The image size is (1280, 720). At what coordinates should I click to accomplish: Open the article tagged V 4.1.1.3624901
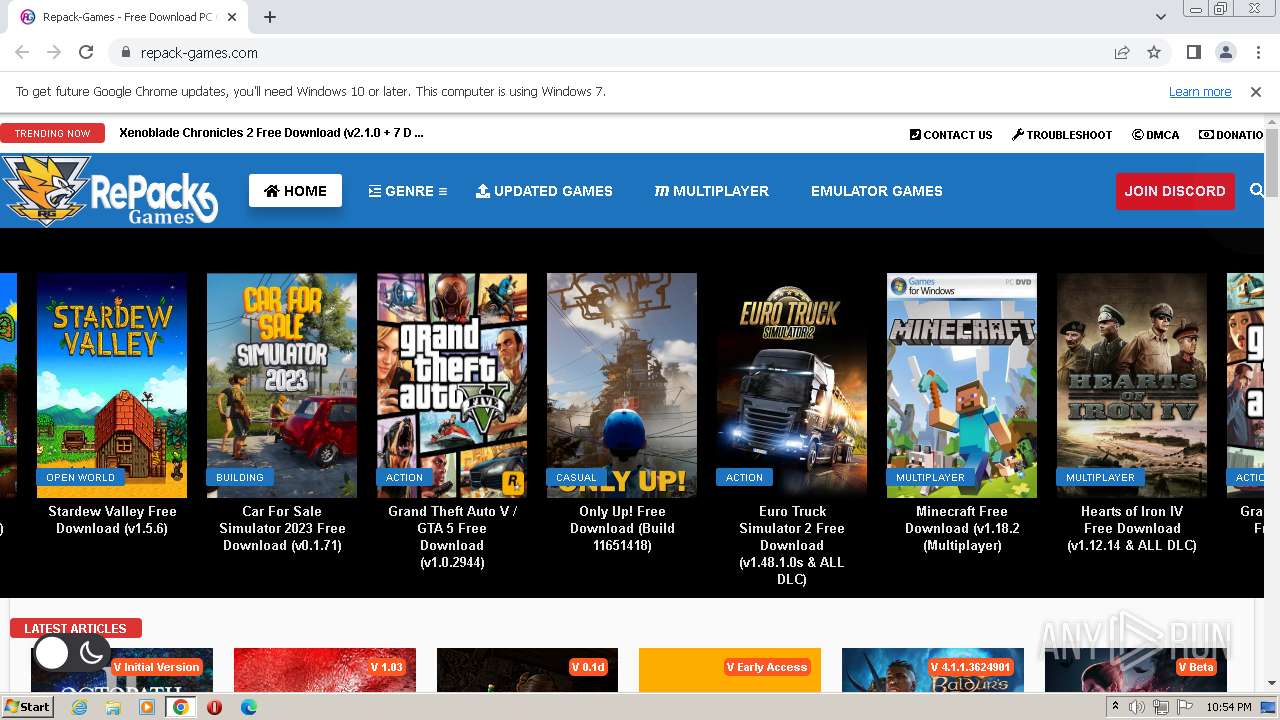(x=933, y=670)
